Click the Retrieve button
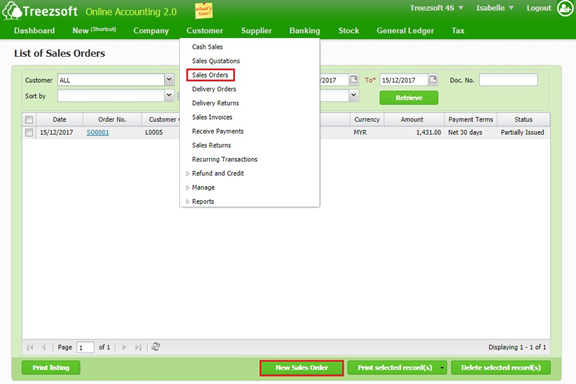 408,98
